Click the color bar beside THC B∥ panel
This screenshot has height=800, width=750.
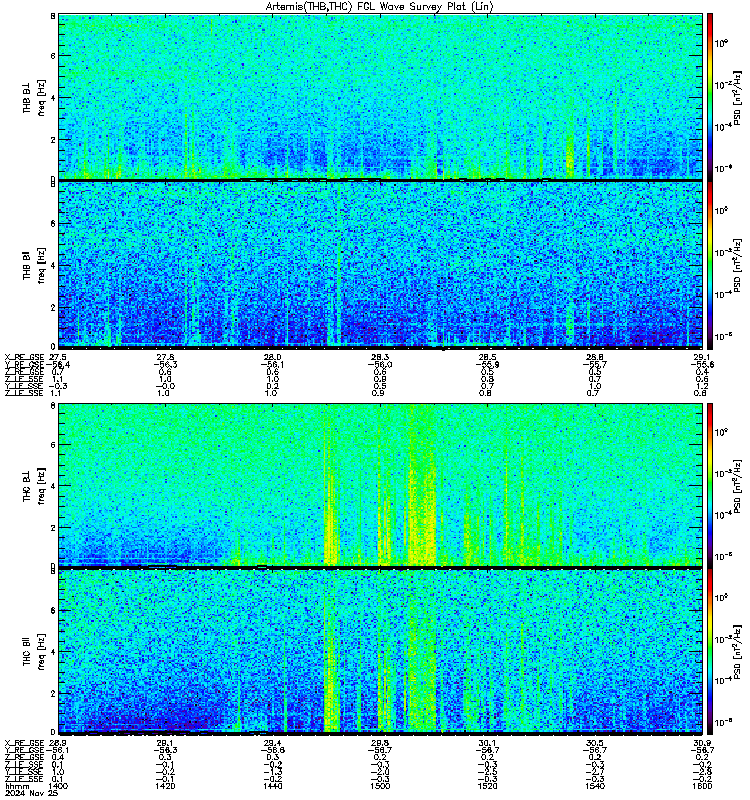(710, 652)
